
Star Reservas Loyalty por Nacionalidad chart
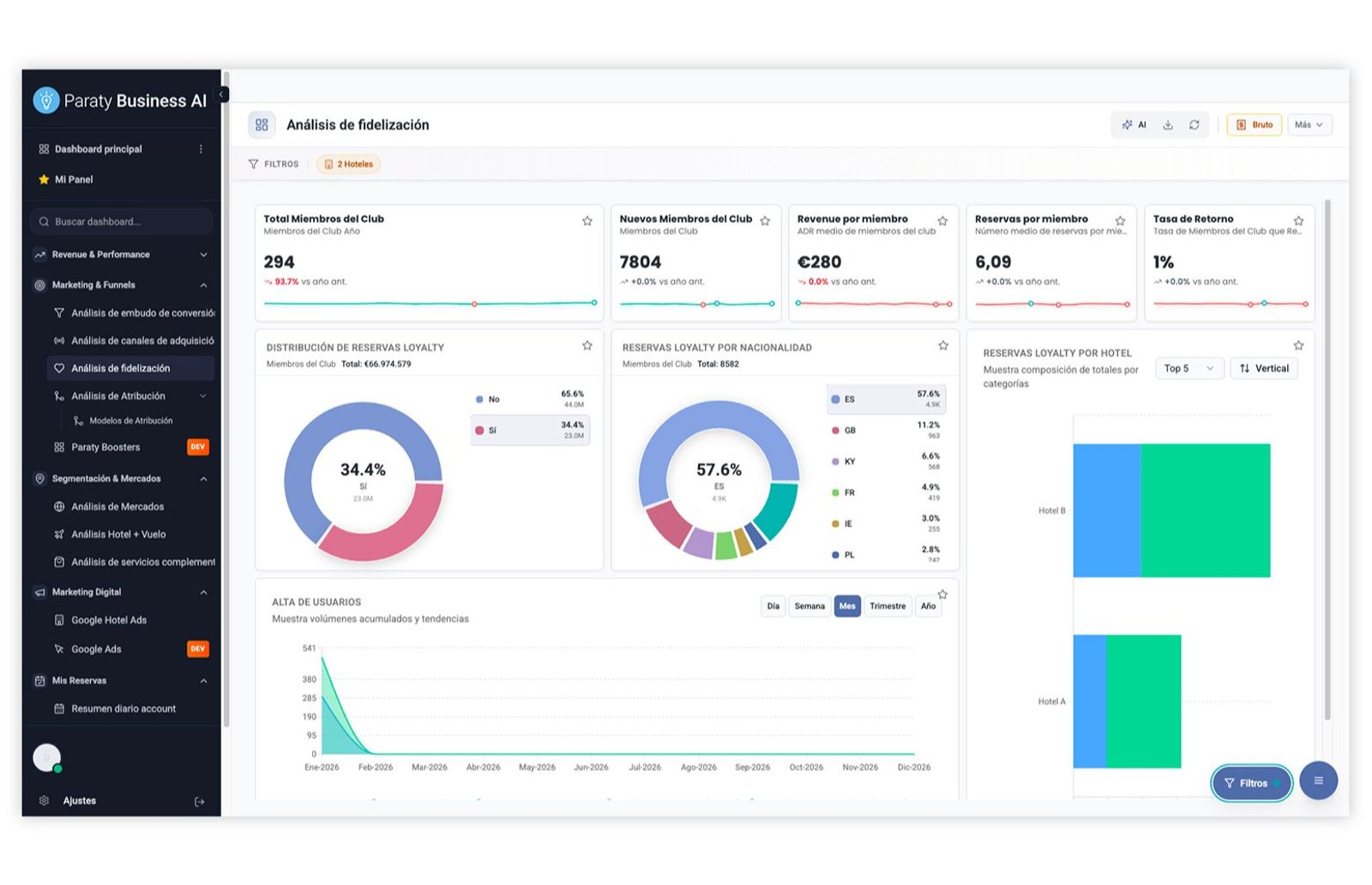click(943, 346)
